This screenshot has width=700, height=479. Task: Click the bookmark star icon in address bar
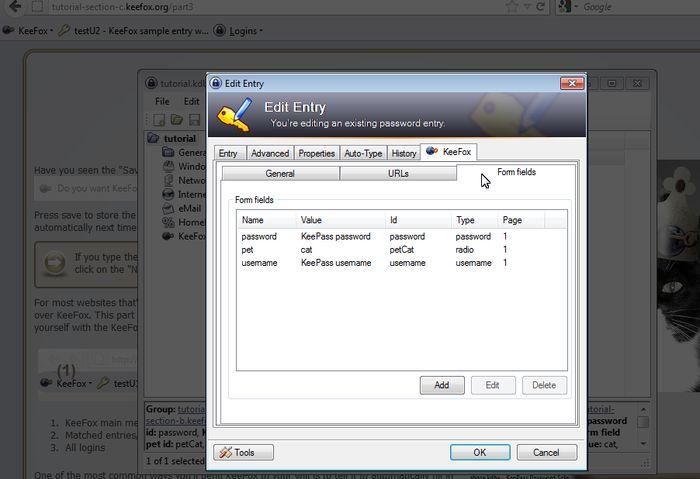point(512,6)
